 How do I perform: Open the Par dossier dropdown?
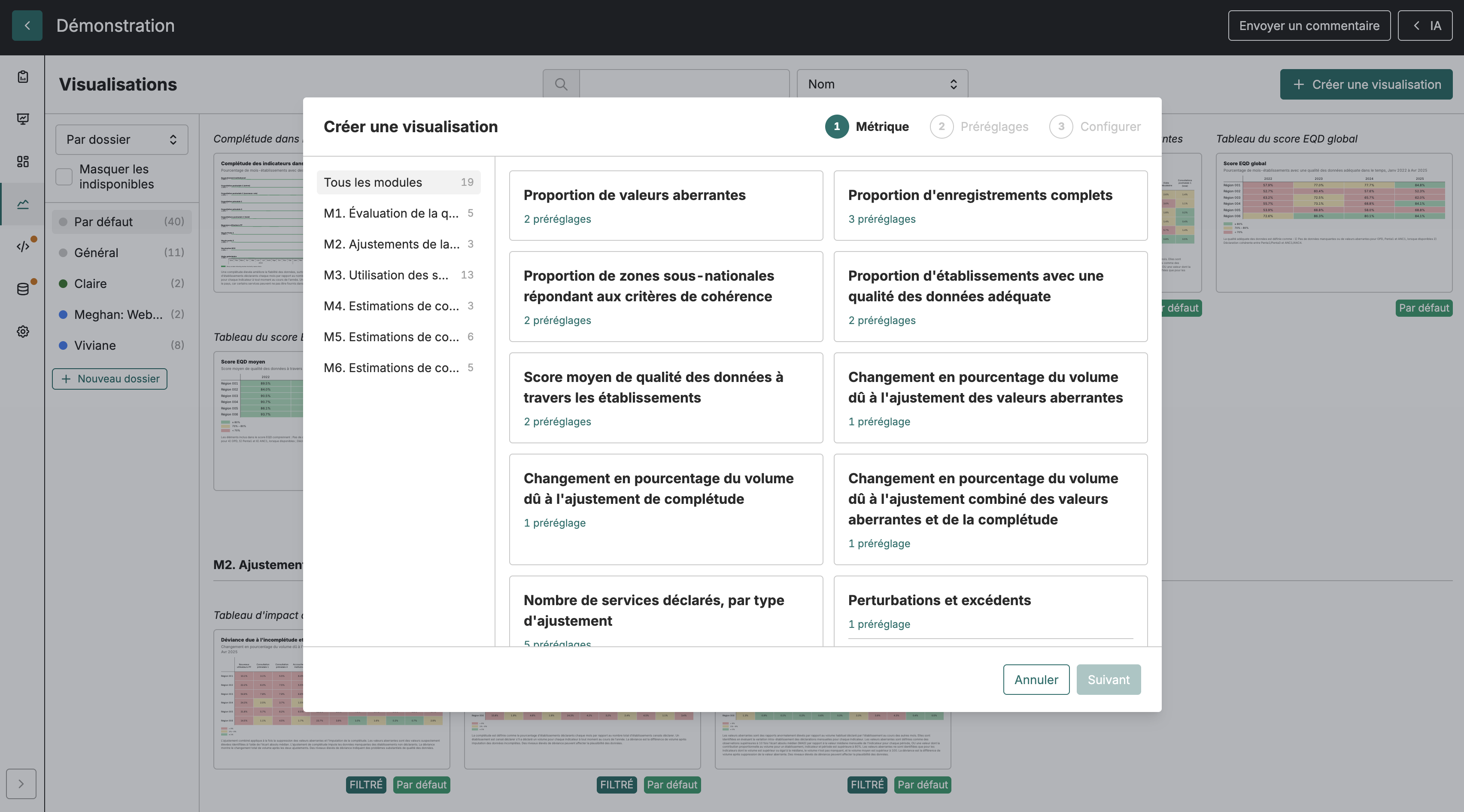coord(121,139)
